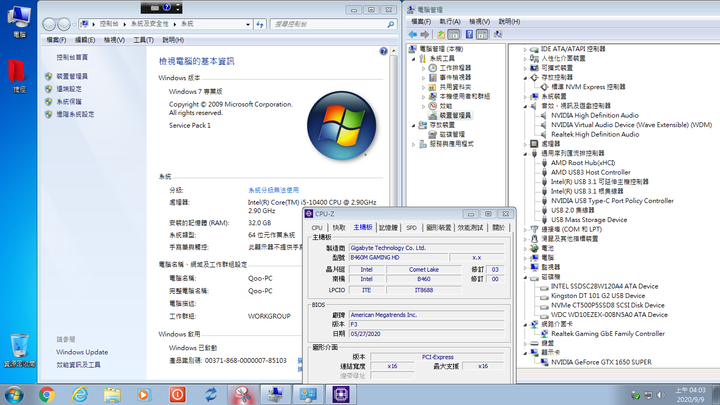Screen dimensions: 720x405
Task: Open the address bar dropdown arrow
Action: (x=248, y=24)
